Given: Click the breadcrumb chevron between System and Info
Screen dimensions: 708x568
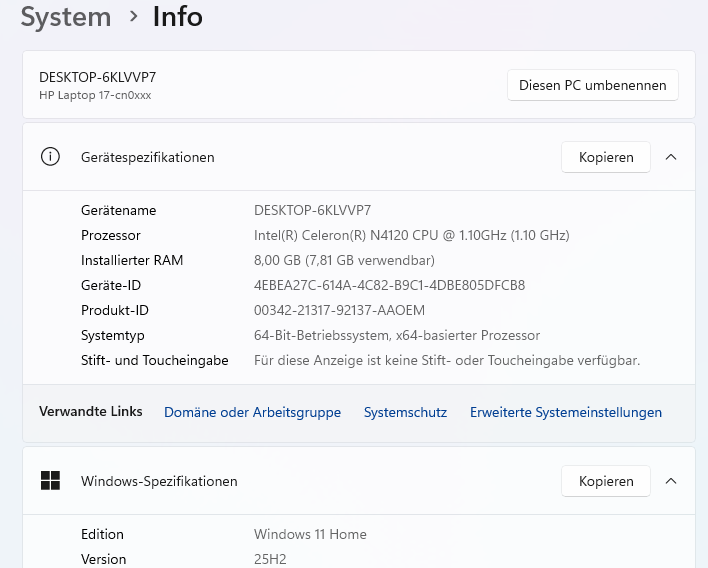Looking at the screenshot, I should click(133, 16).
